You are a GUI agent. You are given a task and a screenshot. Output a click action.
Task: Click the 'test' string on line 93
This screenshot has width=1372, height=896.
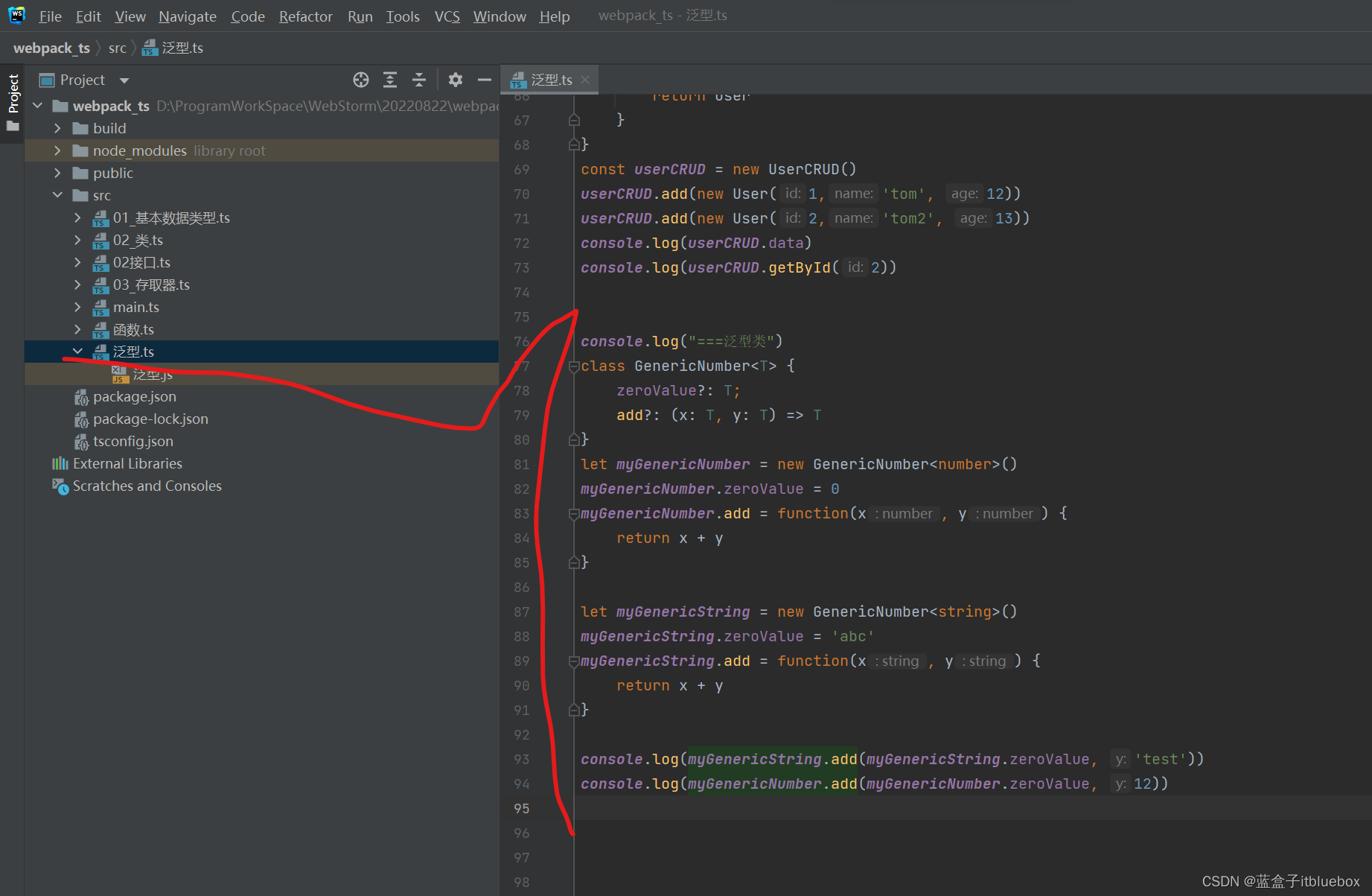[1161, 759]
